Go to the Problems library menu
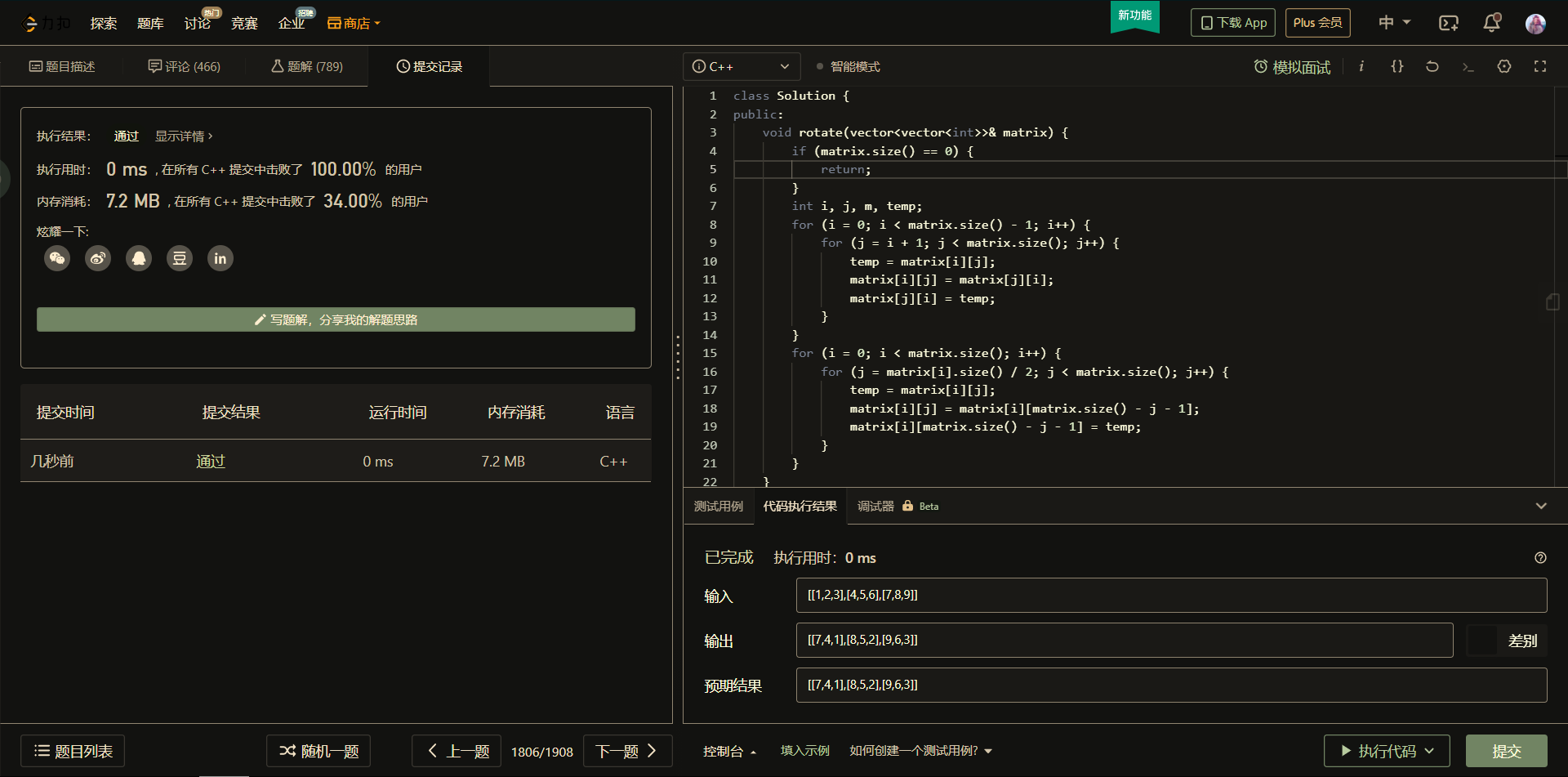 [150, 23]
